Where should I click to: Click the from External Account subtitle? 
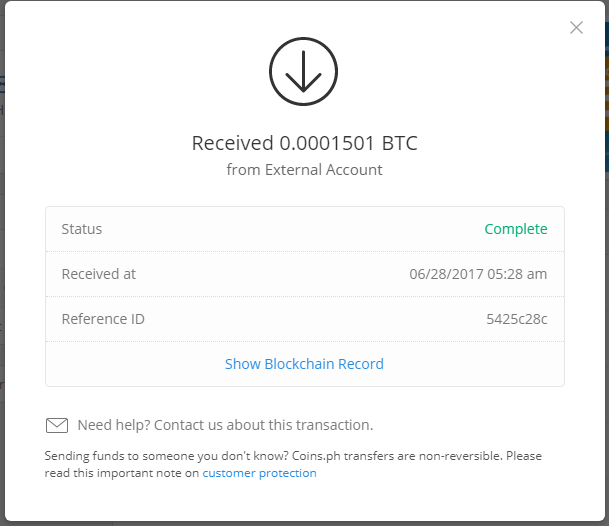coord(304,170)
